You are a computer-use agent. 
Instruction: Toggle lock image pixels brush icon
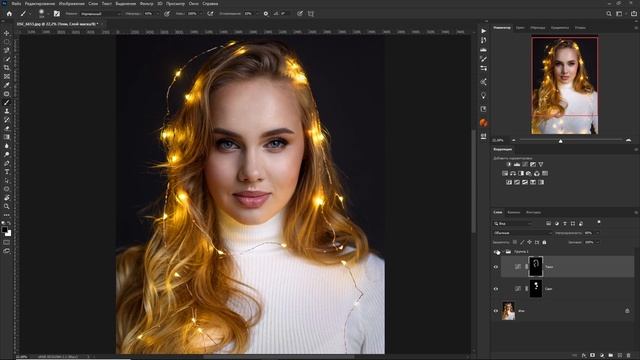(522, 242)
